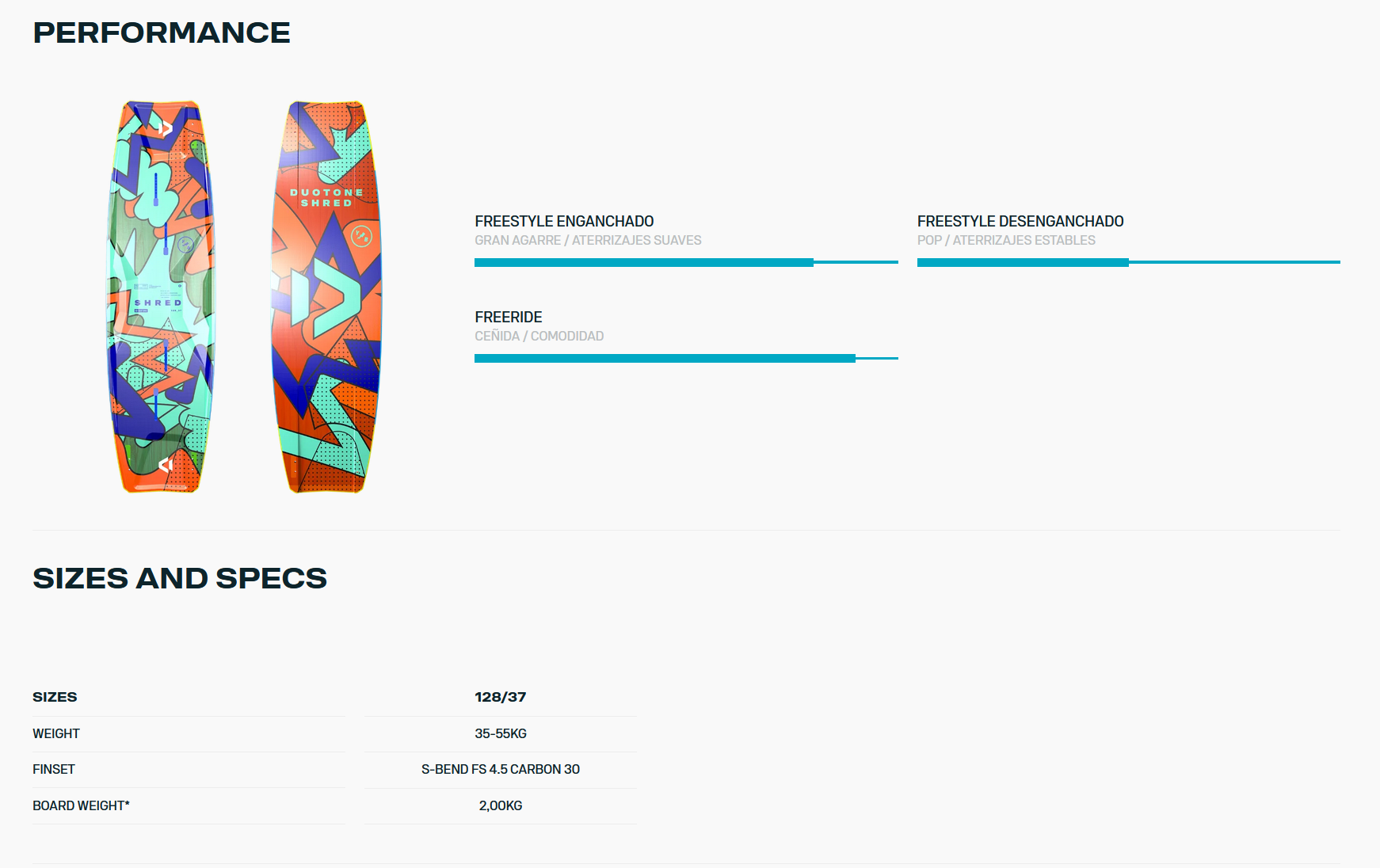Click the 35-55KG weight value

tap(501, 733)
